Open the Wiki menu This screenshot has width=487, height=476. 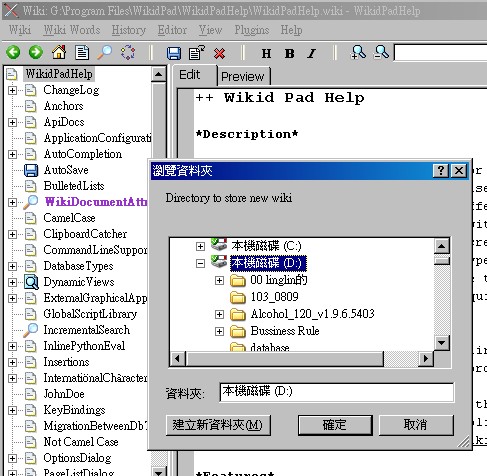pos(20,30)
